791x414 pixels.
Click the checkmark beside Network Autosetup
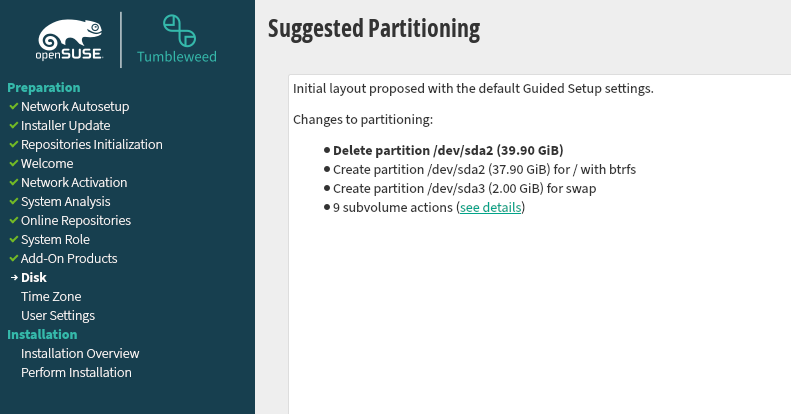coord(13,106)
